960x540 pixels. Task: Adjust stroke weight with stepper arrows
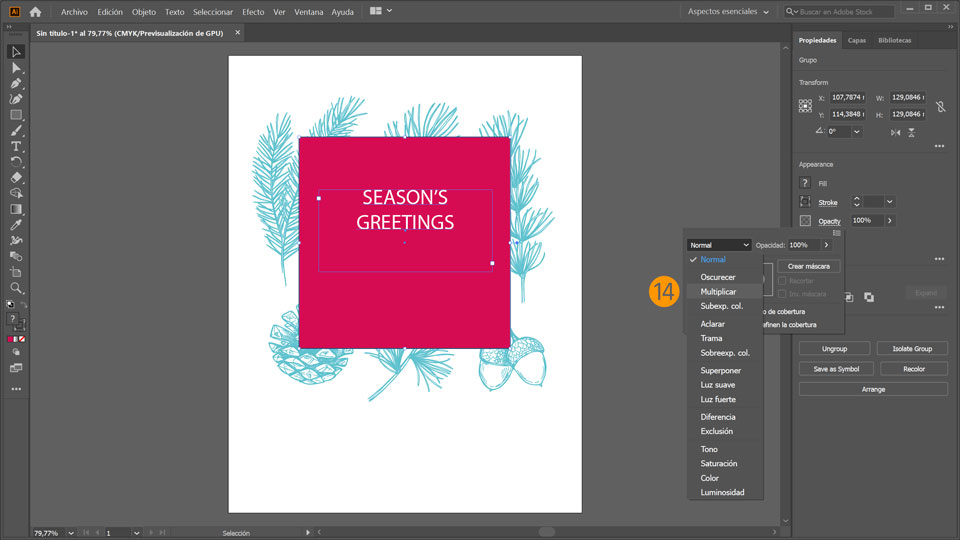pos(857,201)
